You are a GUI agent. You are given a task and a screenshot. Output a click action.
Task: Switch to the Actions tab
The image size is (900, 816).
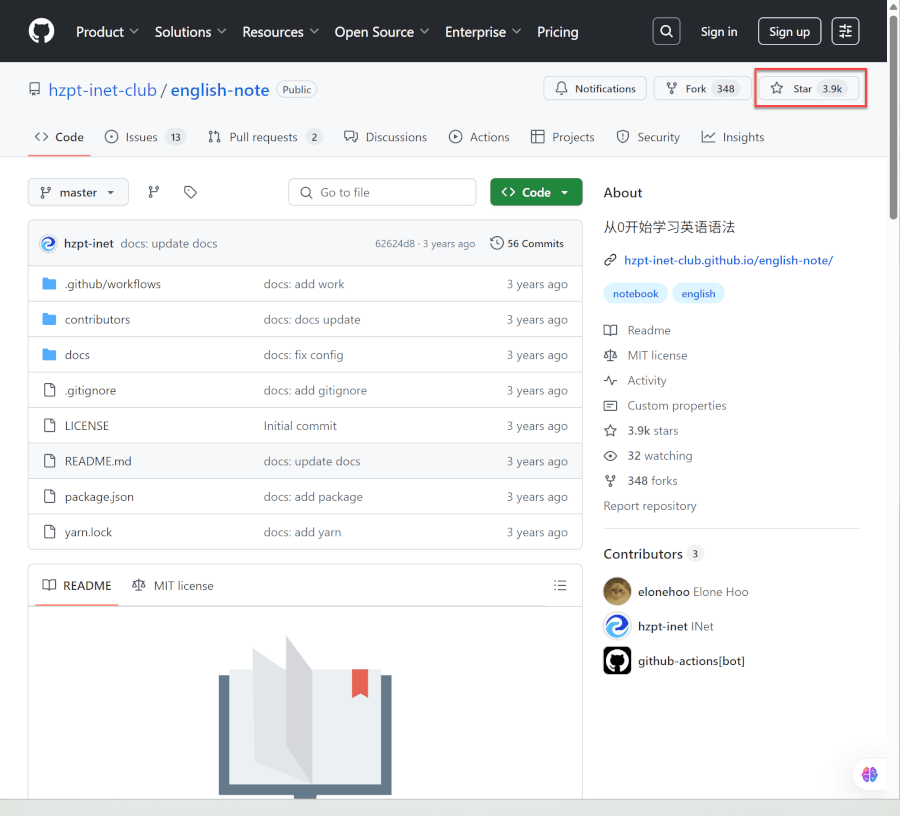479,137
